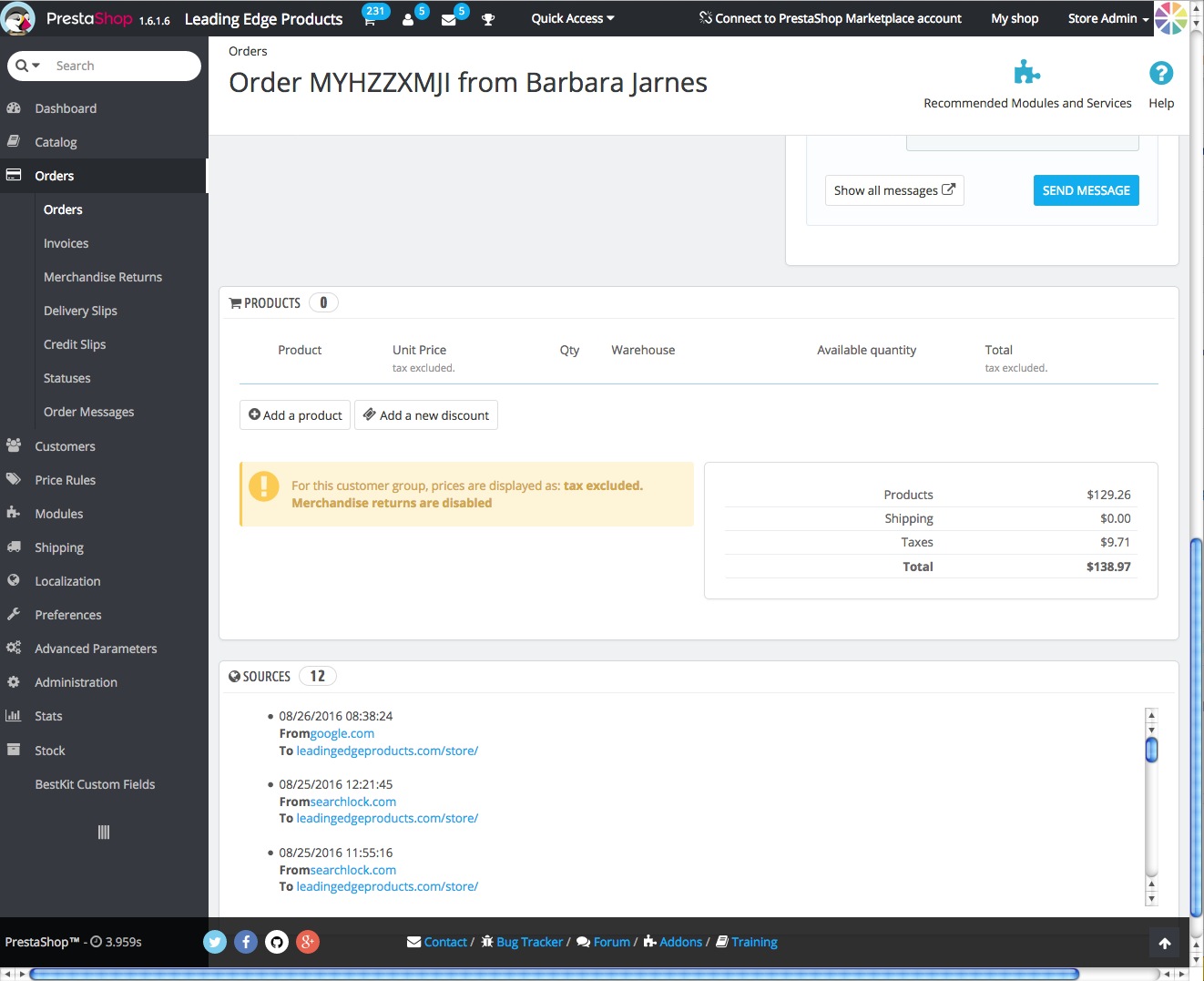
Task: Click the Orders breadcrumb link
Action: click(x=248, y=51)
